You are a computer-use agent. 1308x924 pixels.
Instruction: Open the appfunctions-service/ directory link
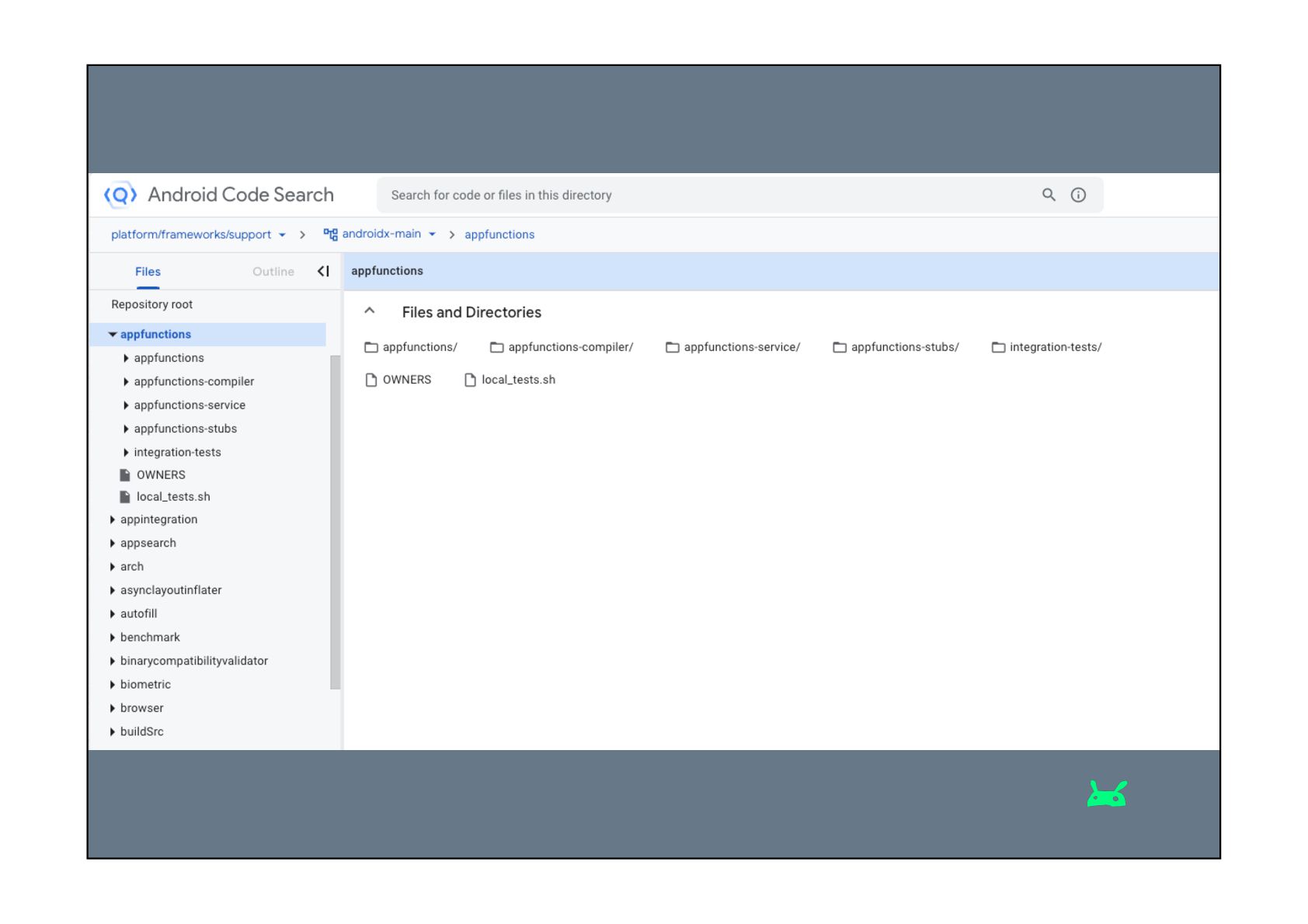point(742,347)
